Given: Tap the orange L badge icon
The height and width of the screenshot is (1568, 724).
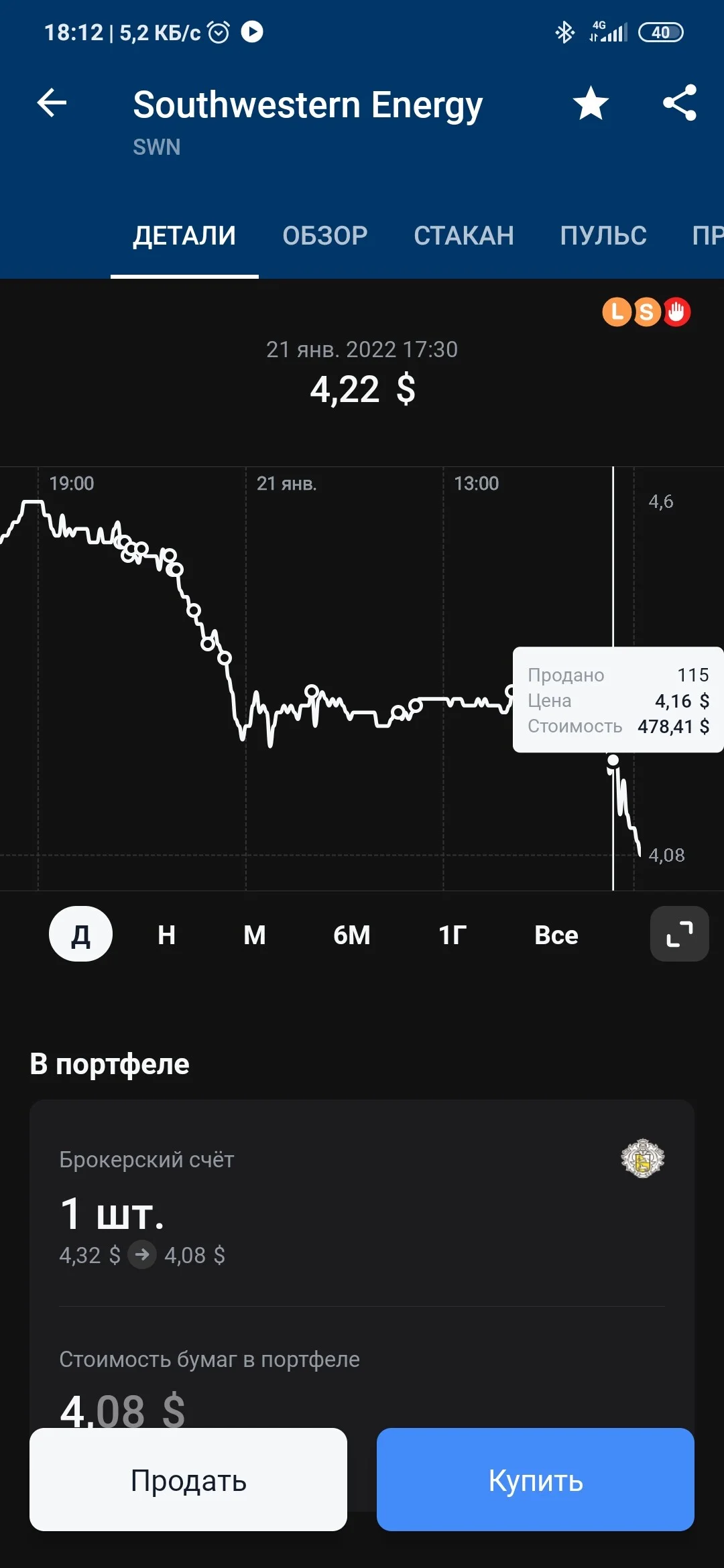Looking at the screenshot, I should [x=617, y=312].
